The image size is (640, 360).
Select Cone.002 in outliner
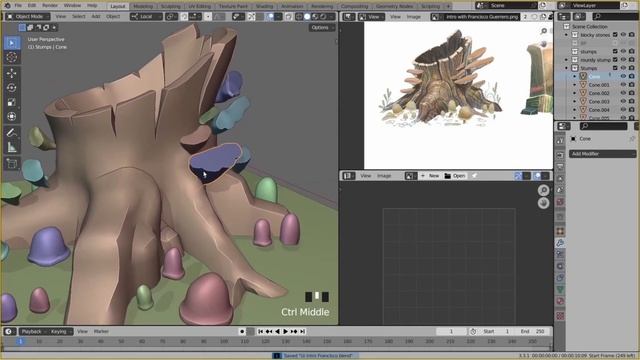click(598, 93)
